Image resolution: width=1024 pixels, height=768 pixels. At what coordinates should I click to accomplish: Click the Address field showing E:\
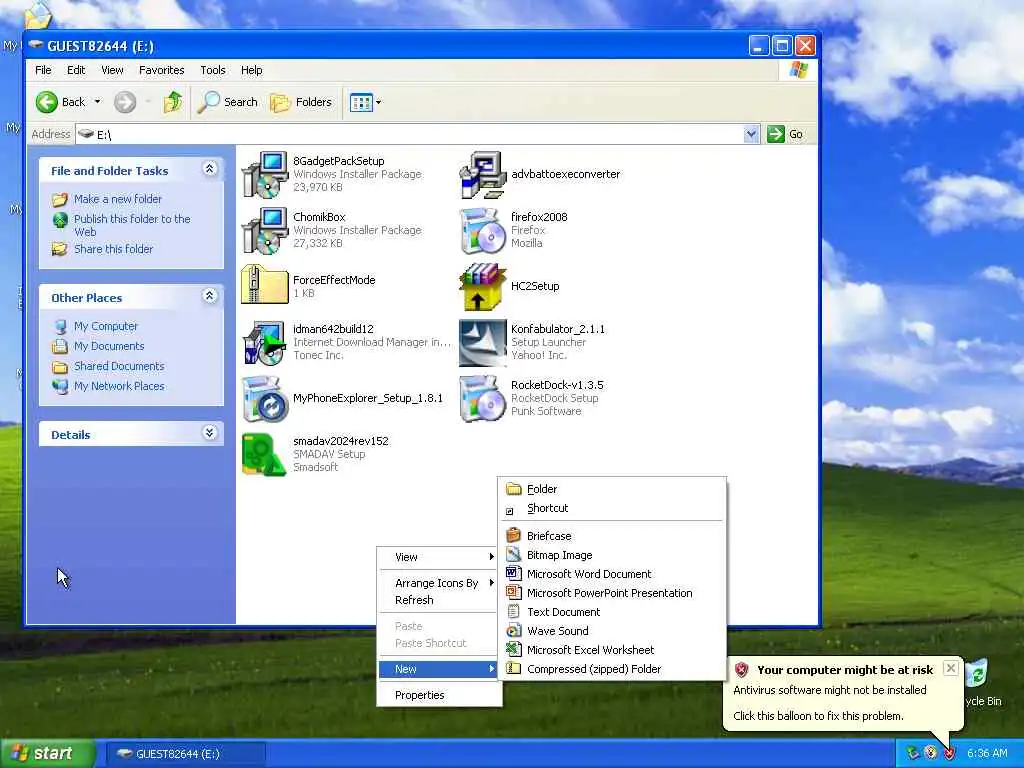coord(418,134)
